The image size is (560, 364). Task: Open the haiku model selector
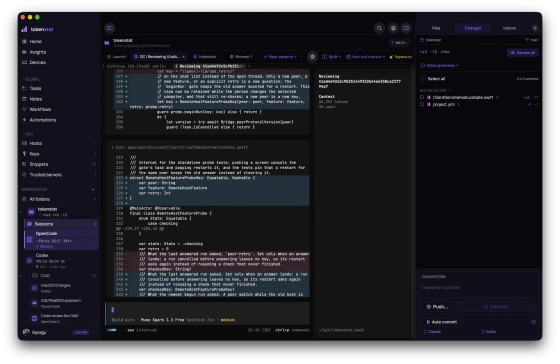tap(489, 331)
